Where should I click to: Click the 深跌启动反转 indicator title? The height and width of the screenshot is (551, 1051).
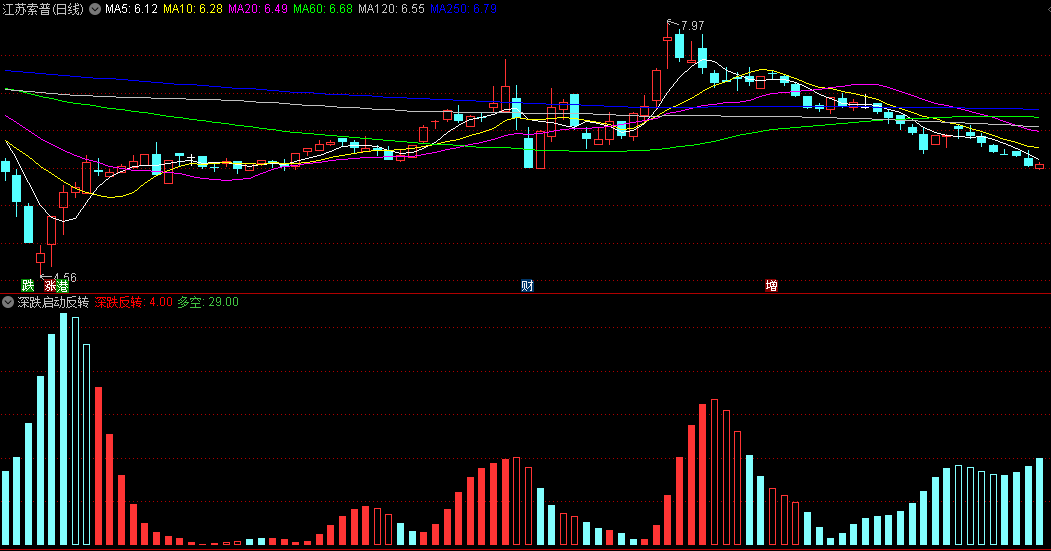(53, 302)
